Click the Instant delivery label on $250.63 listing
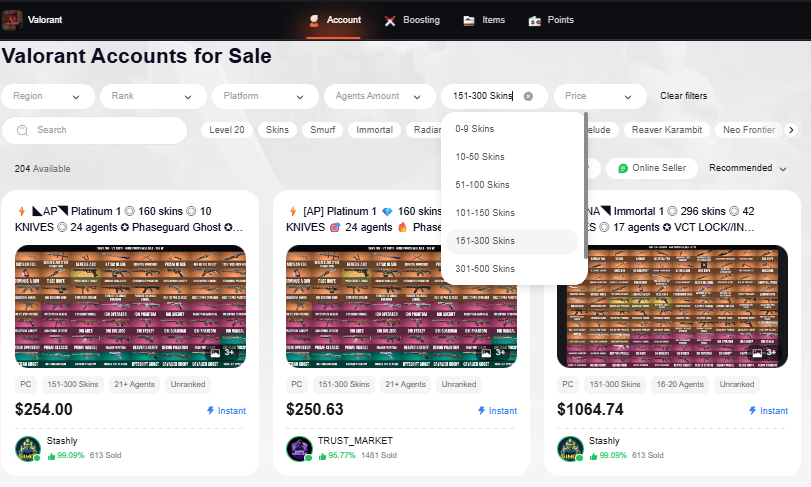Image resolution: width=811 pixels, height=487 pixels. click(498, 410)
